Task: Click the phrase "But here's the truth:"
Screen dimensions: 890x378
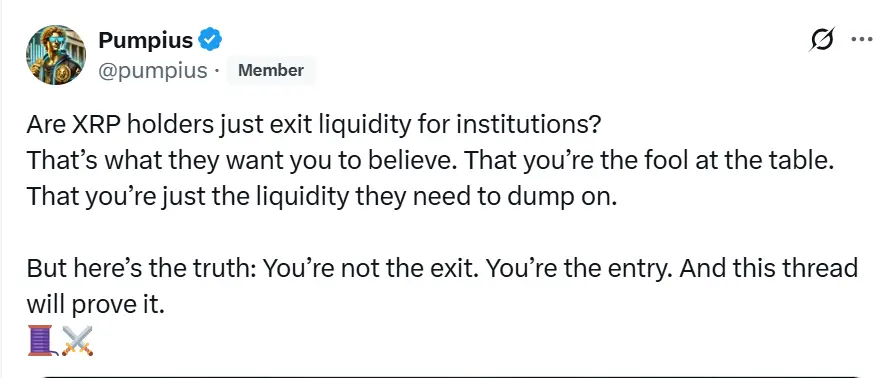Action: point(142,268)
